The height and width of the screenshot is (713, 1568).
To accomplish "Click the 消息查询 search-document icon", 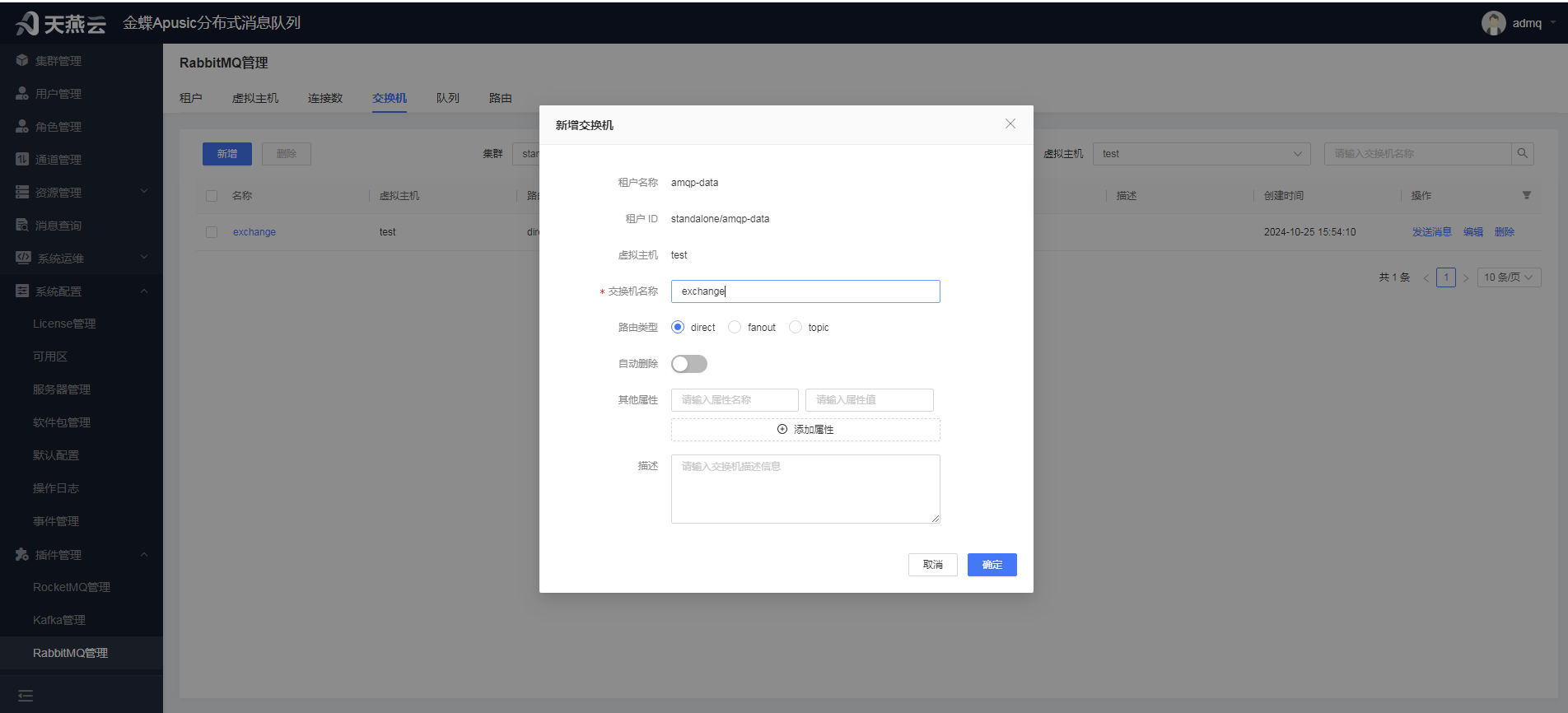I will pyautogui.click(x=22, y=225).
